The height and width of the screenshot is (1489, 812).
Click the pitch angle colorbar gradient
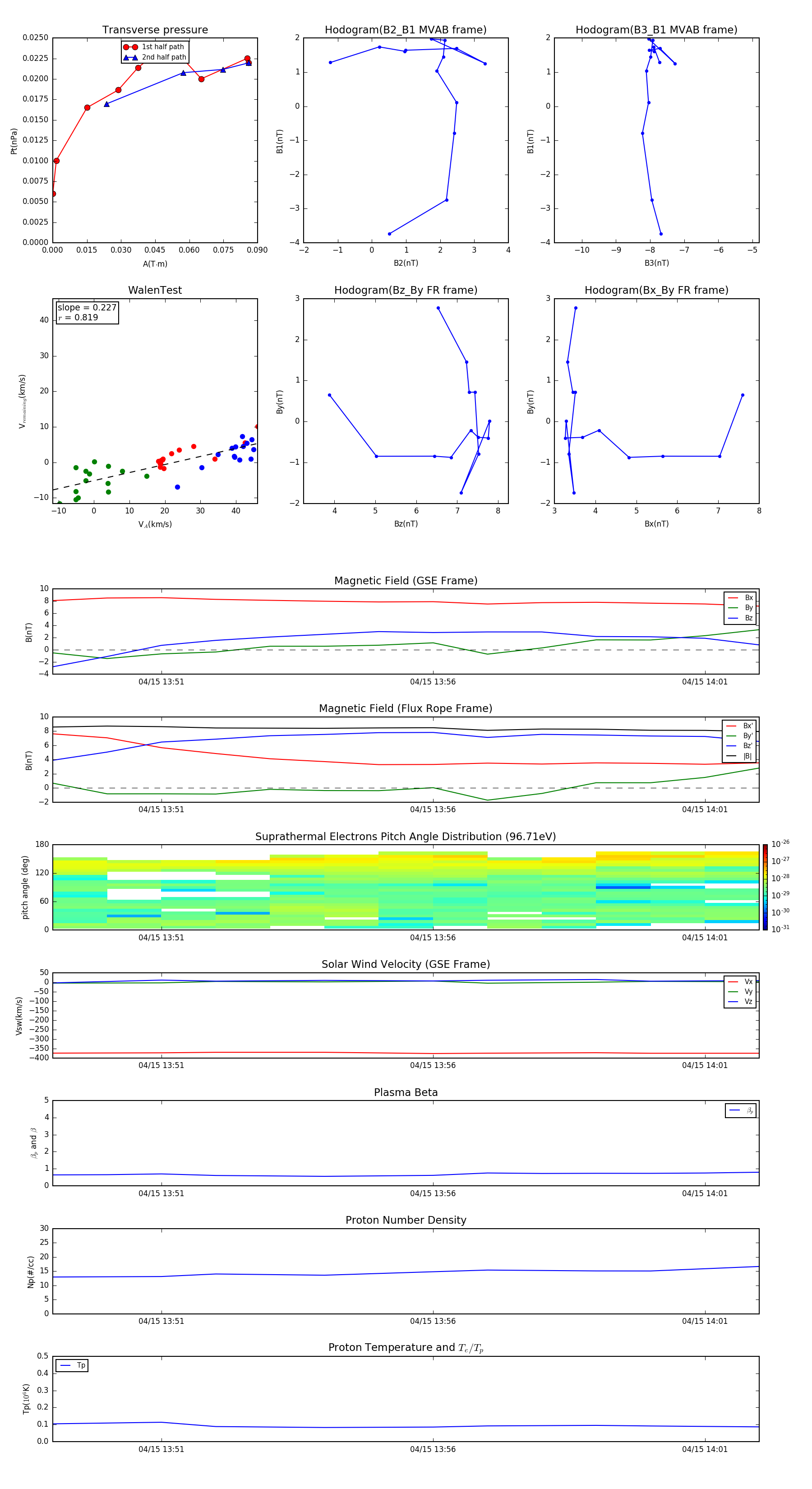coord(765,887)
